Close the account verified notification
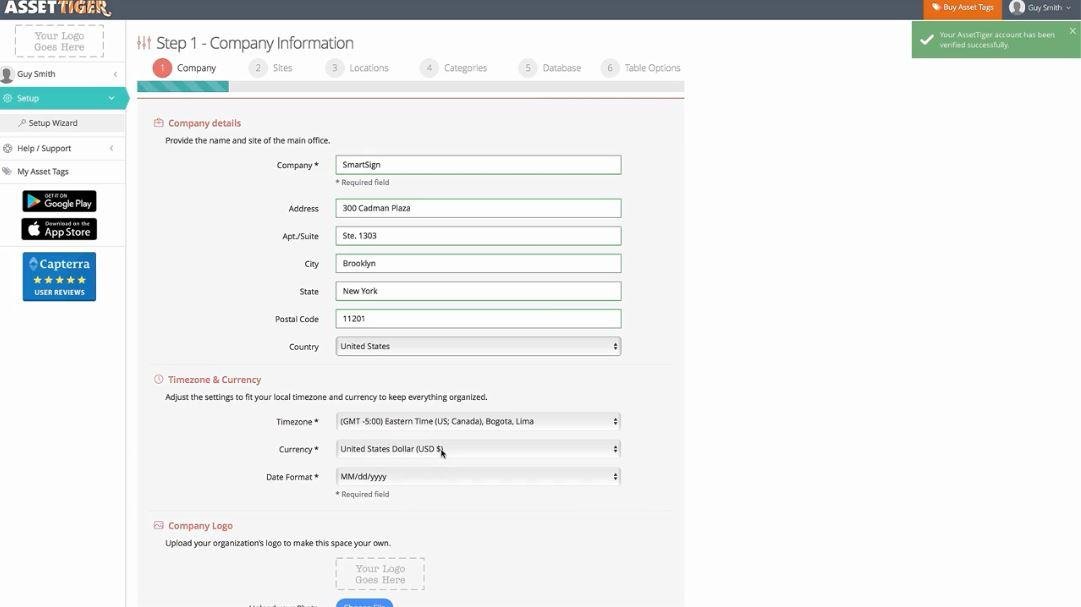This screenshot has width=1081, height=607. pos(1072,31)
